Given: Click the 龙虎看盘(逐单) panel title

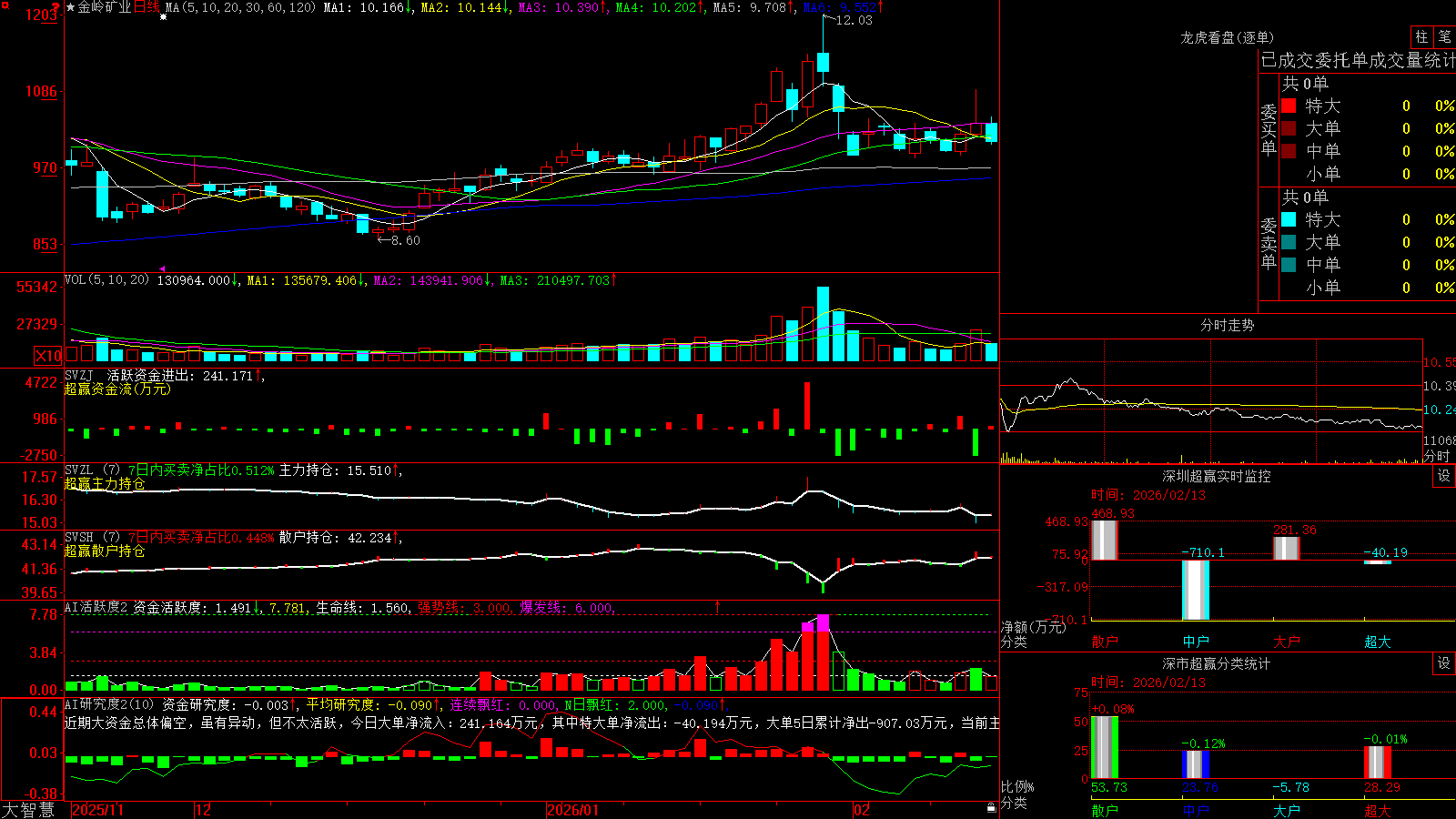Looking at the screenshot, I should 1227,37.
